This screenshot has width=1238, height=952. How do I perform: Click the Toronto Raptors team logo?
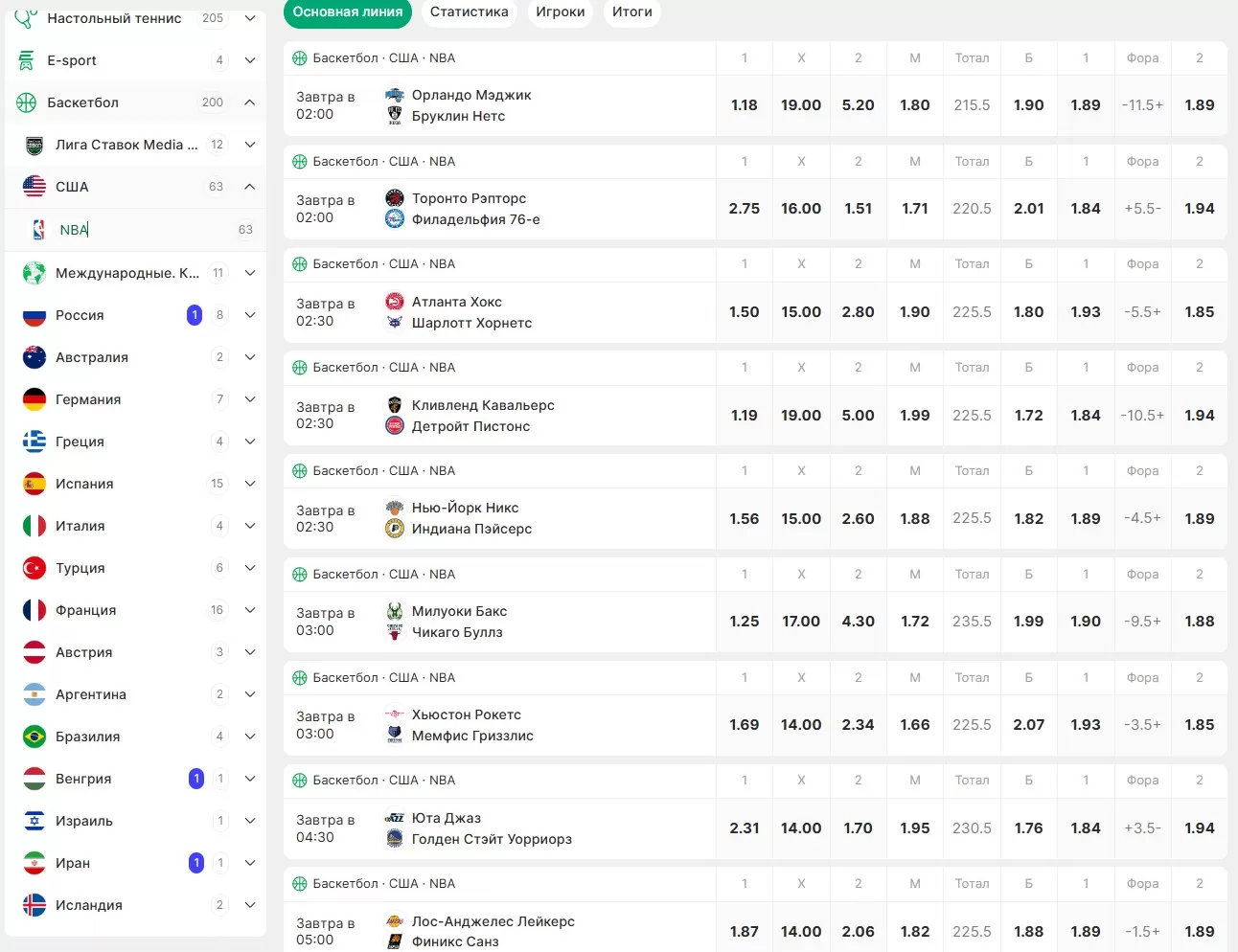click(x=395, y=198)
